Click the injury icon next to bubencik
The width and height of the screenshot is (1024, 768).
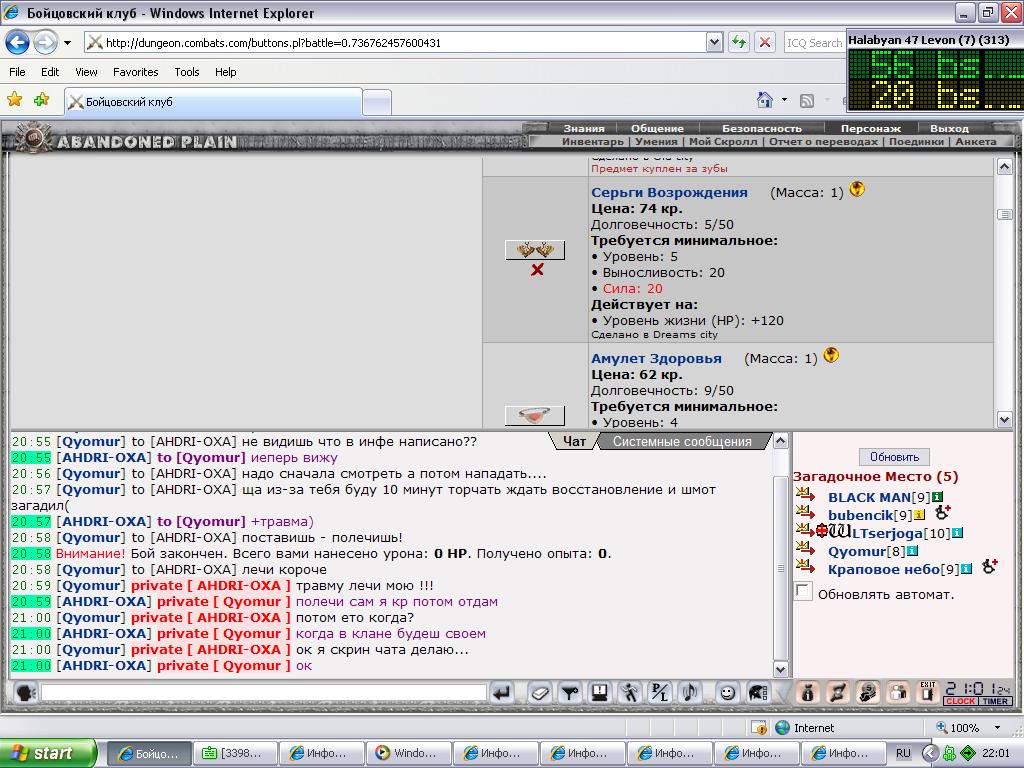(x=942, y=513)
